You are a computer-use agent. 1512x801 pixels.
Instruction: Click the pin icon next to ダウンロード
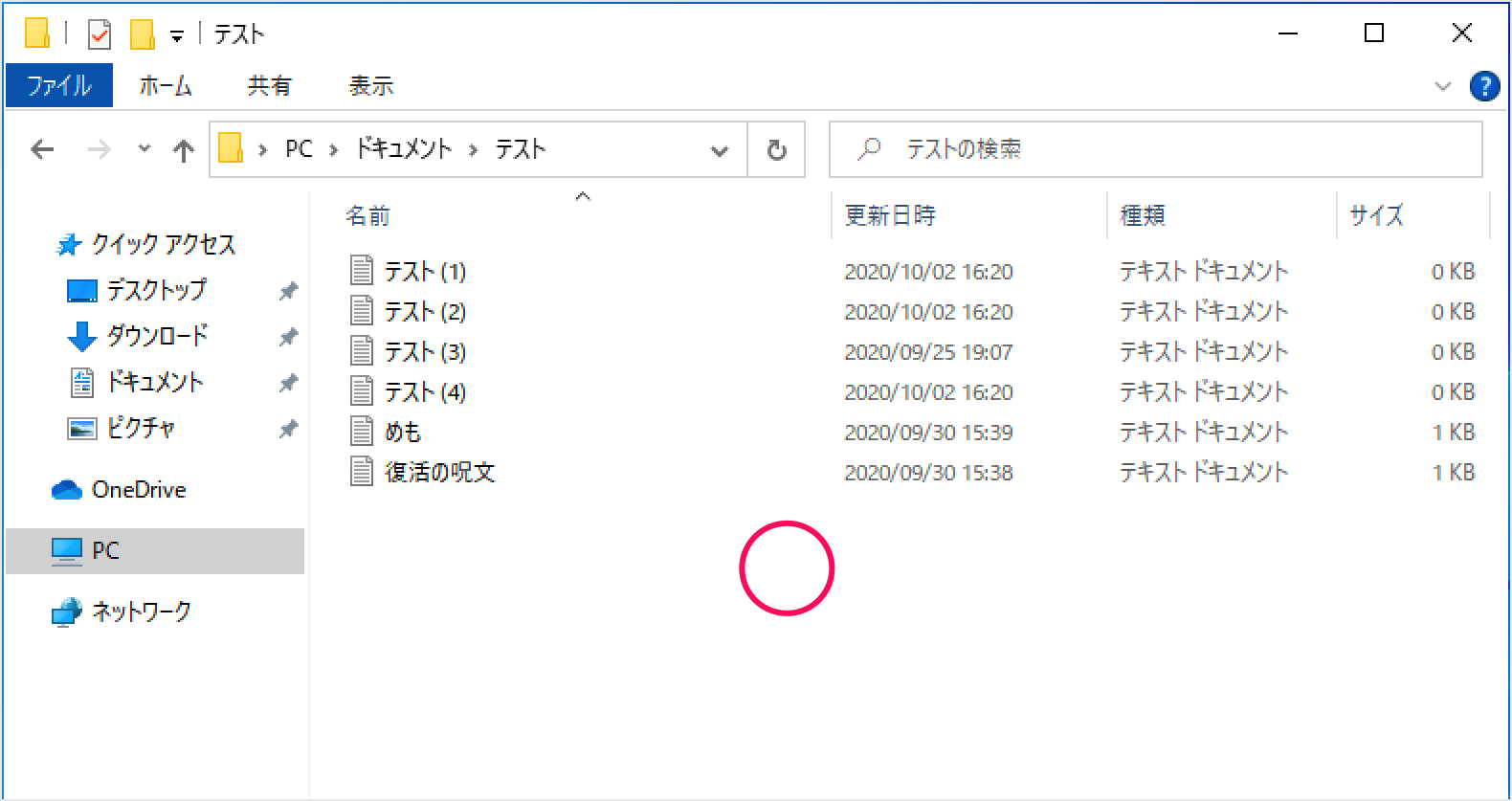pos(288,337)
